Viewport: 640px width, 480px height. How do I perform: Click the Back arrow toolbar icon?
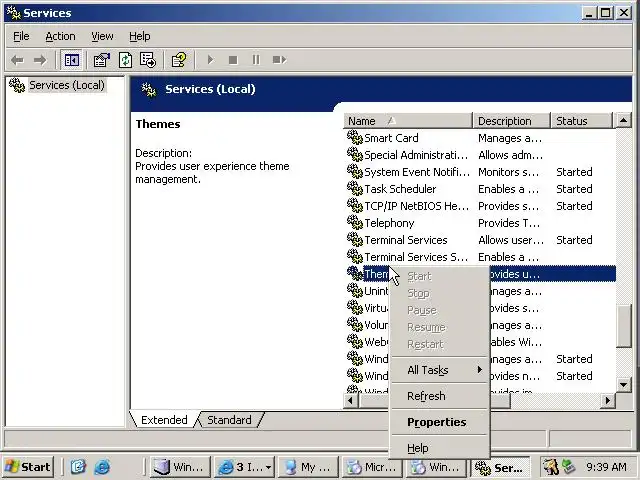click(17, 60)
